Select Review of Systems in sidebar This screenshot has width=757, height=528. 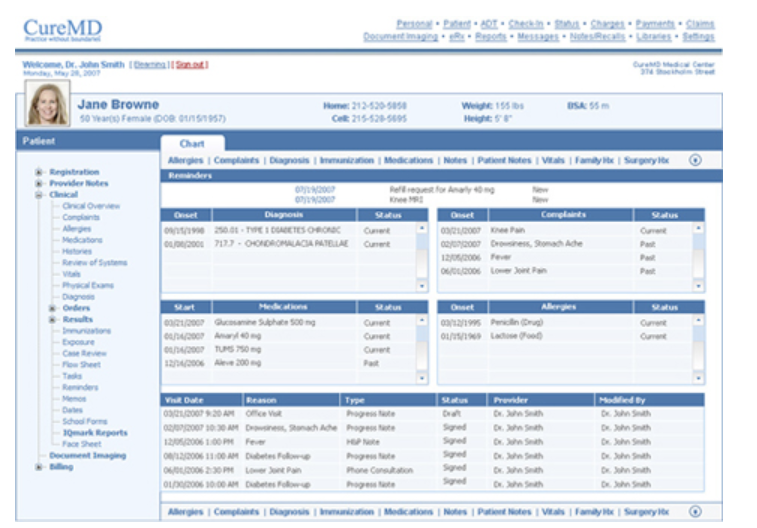click(x=95, y=263)
